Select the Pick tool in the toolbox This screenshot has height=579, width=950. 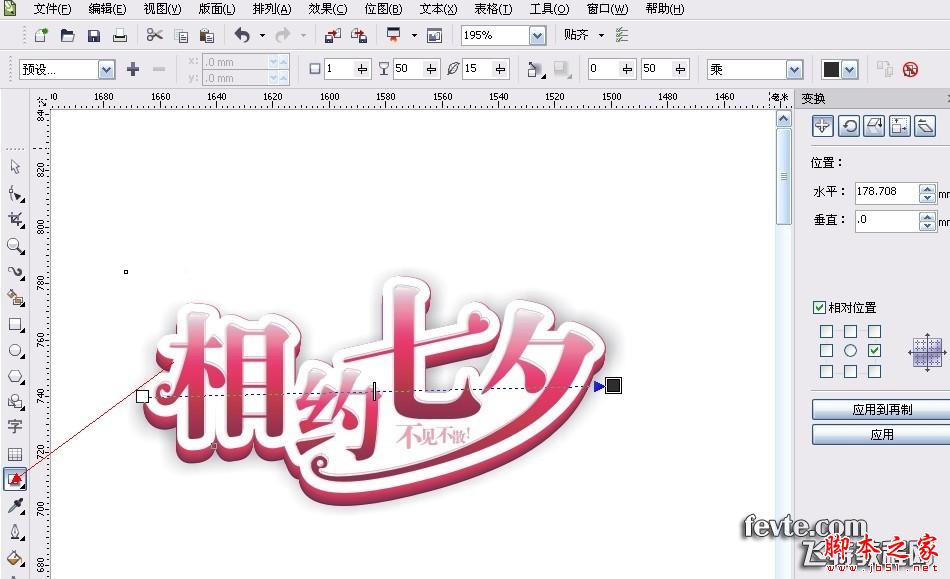(x=15, y=167)
